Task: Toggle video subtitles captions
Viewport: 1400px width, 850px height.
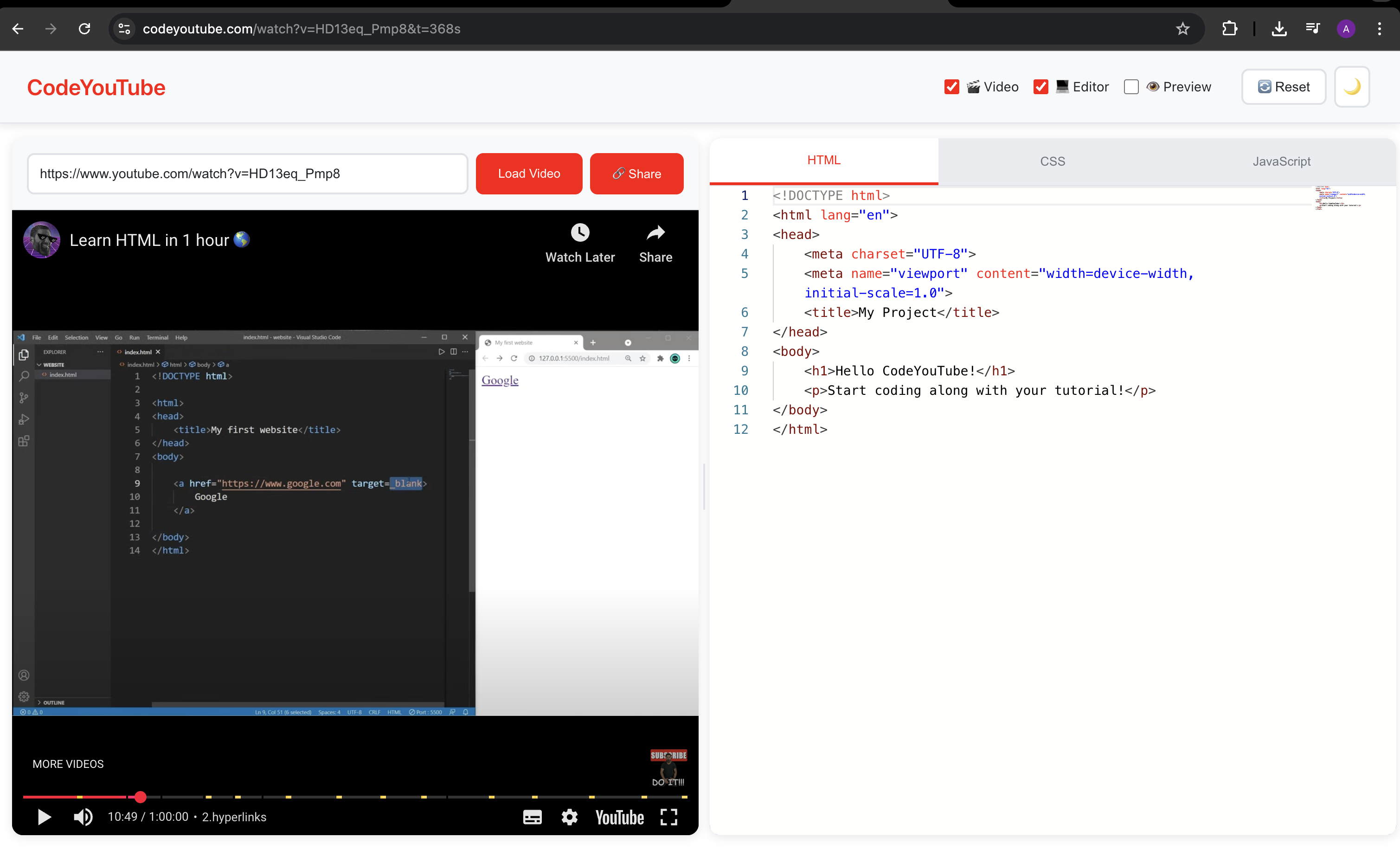Action: click(532, 817)
